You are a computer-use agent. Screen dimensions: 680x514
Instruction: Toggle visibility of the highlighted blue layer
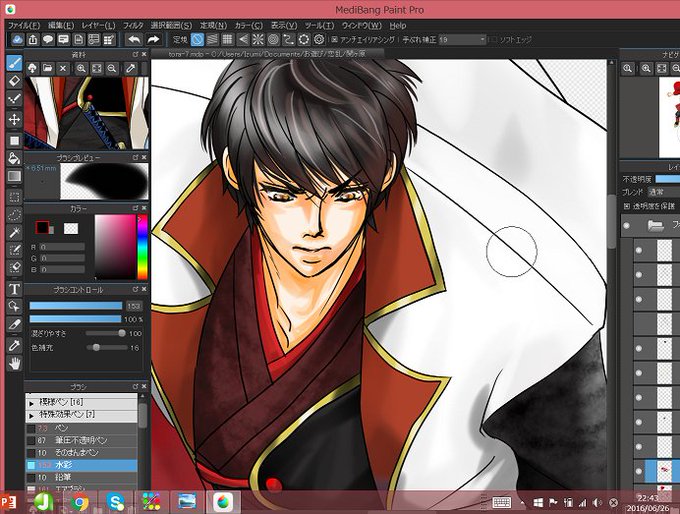click(638, 471)
